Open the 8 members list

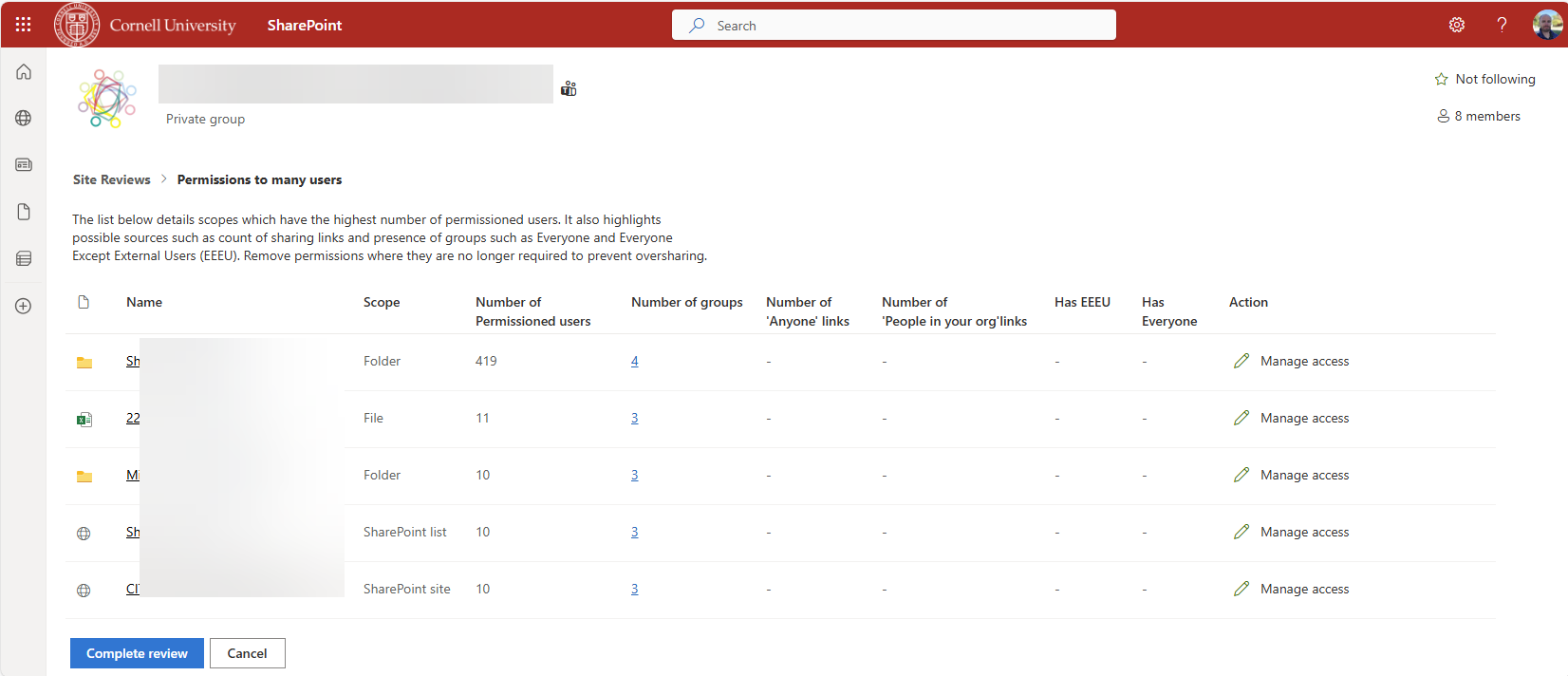1479,116
